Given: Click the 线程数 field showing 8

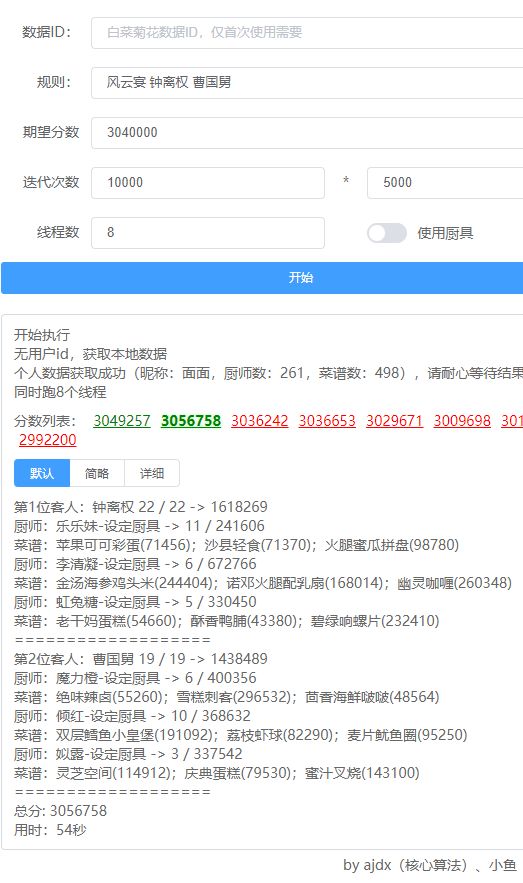Looking at the screenshot, I should 208,233.
